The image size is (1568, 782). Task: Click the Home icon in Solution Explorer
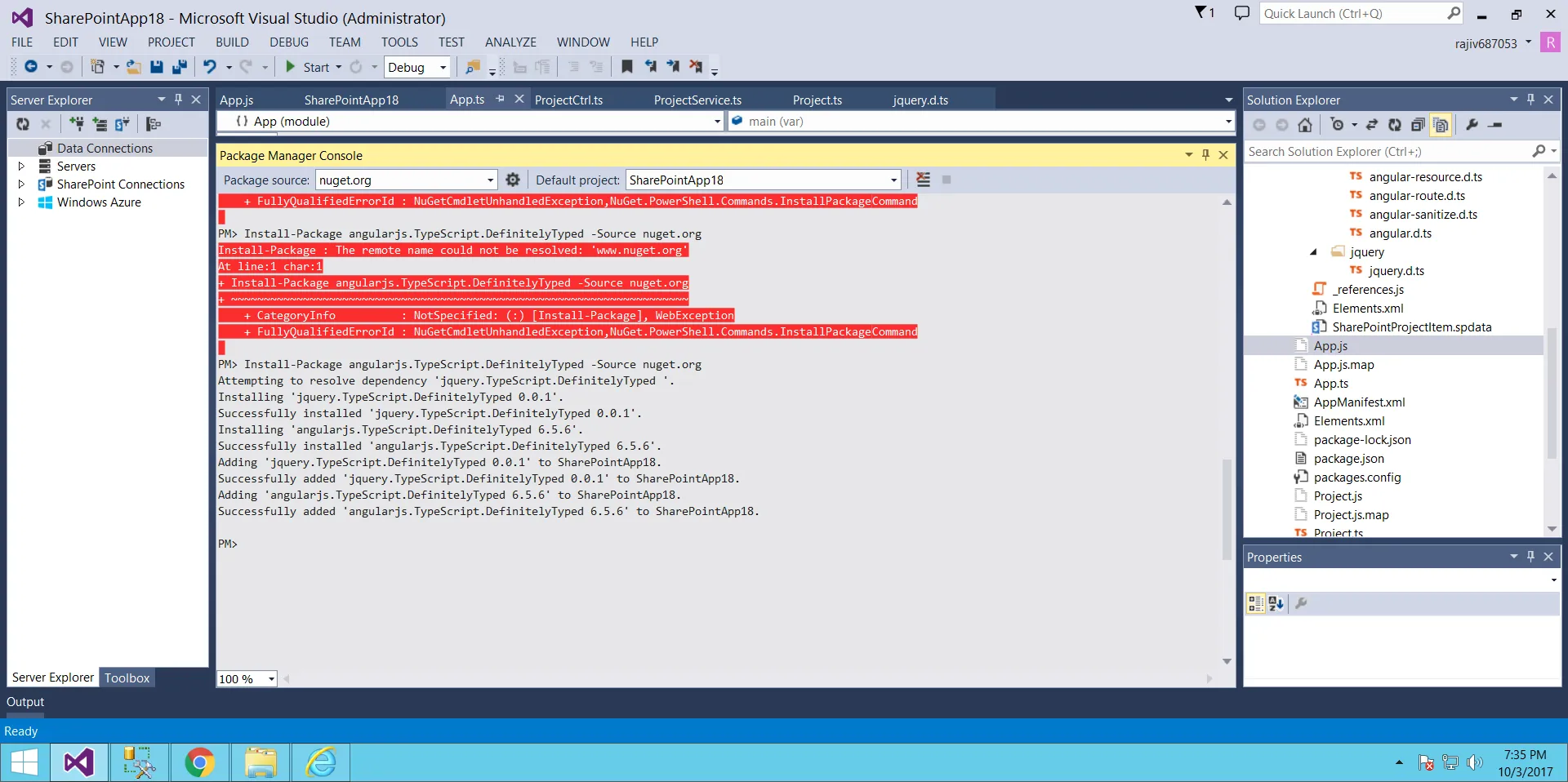(1305, 125)
